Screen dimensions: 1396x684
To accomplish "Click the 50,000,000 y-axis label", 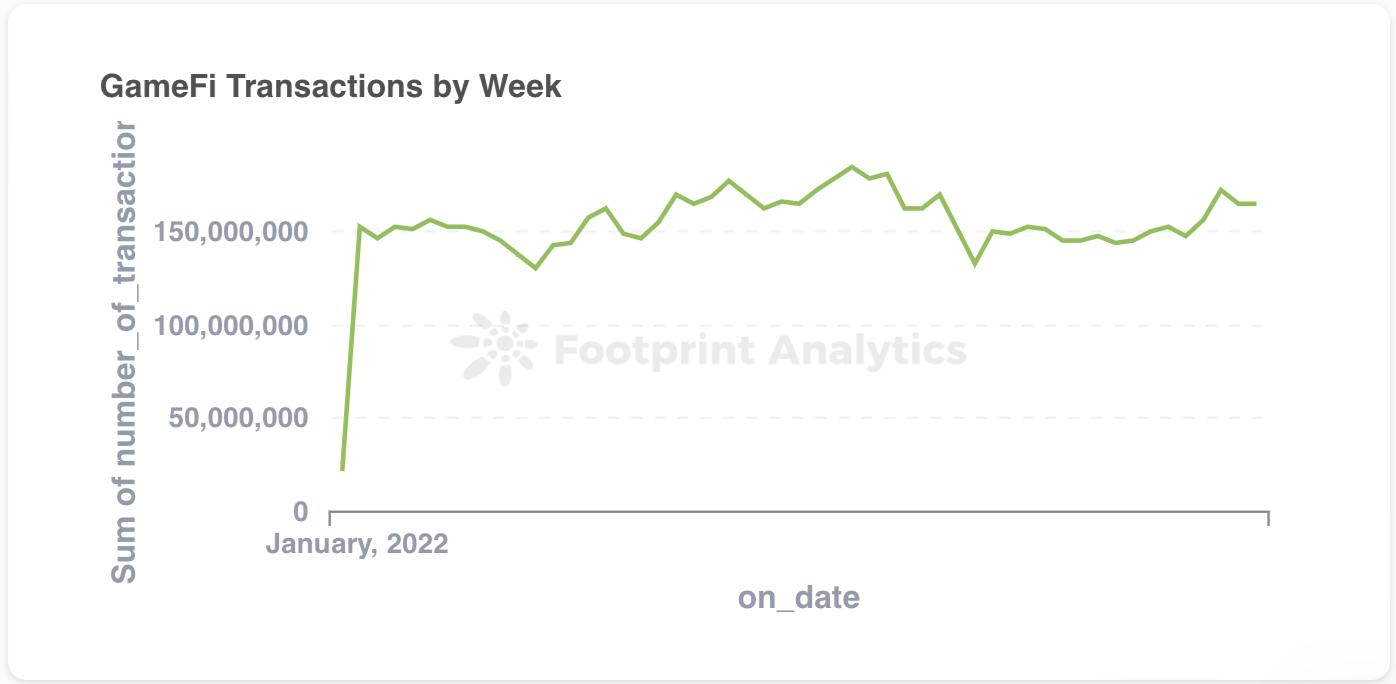I will (240, 418).
